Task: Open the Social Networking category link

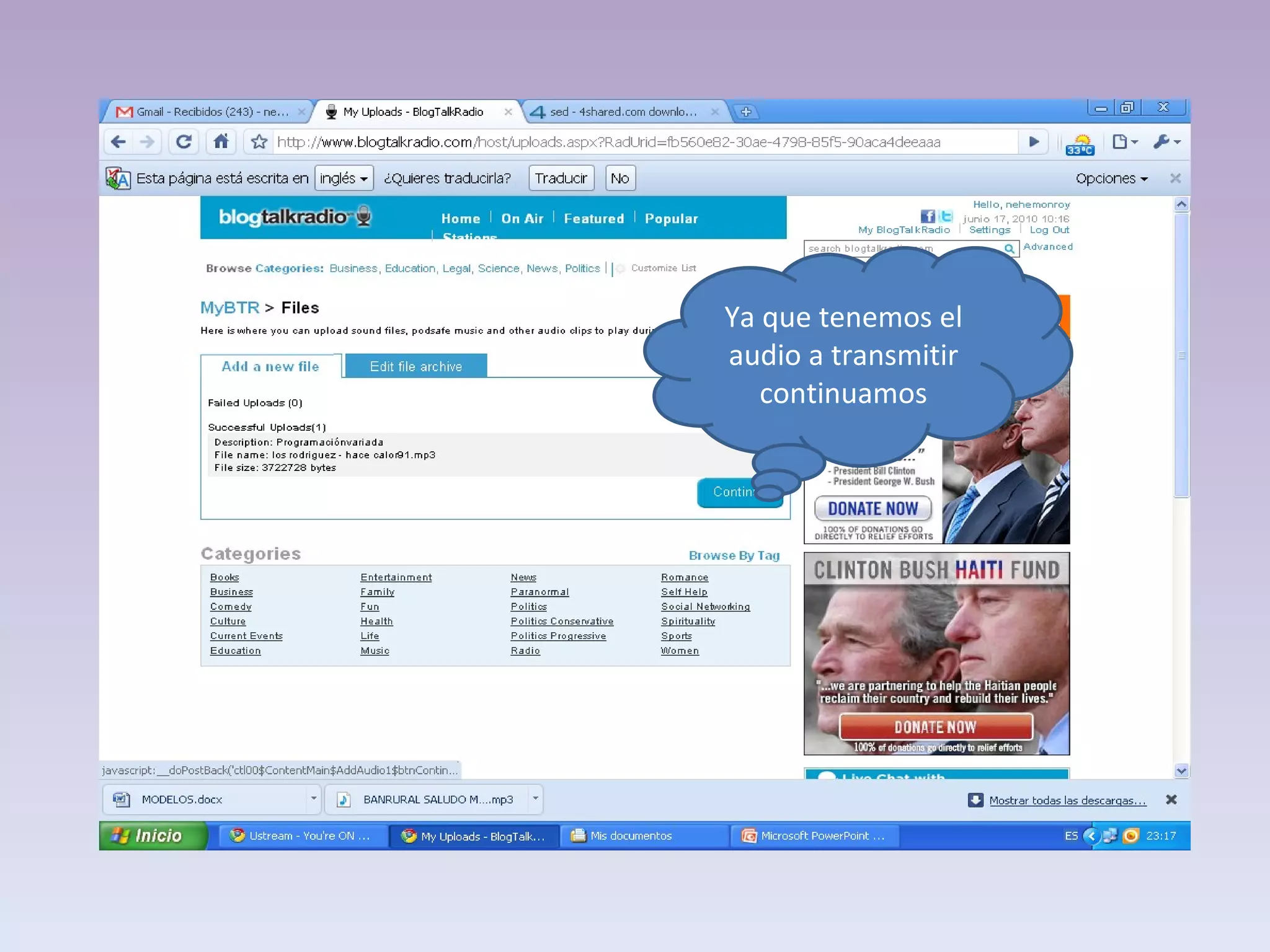Action: tap(705, 606)
